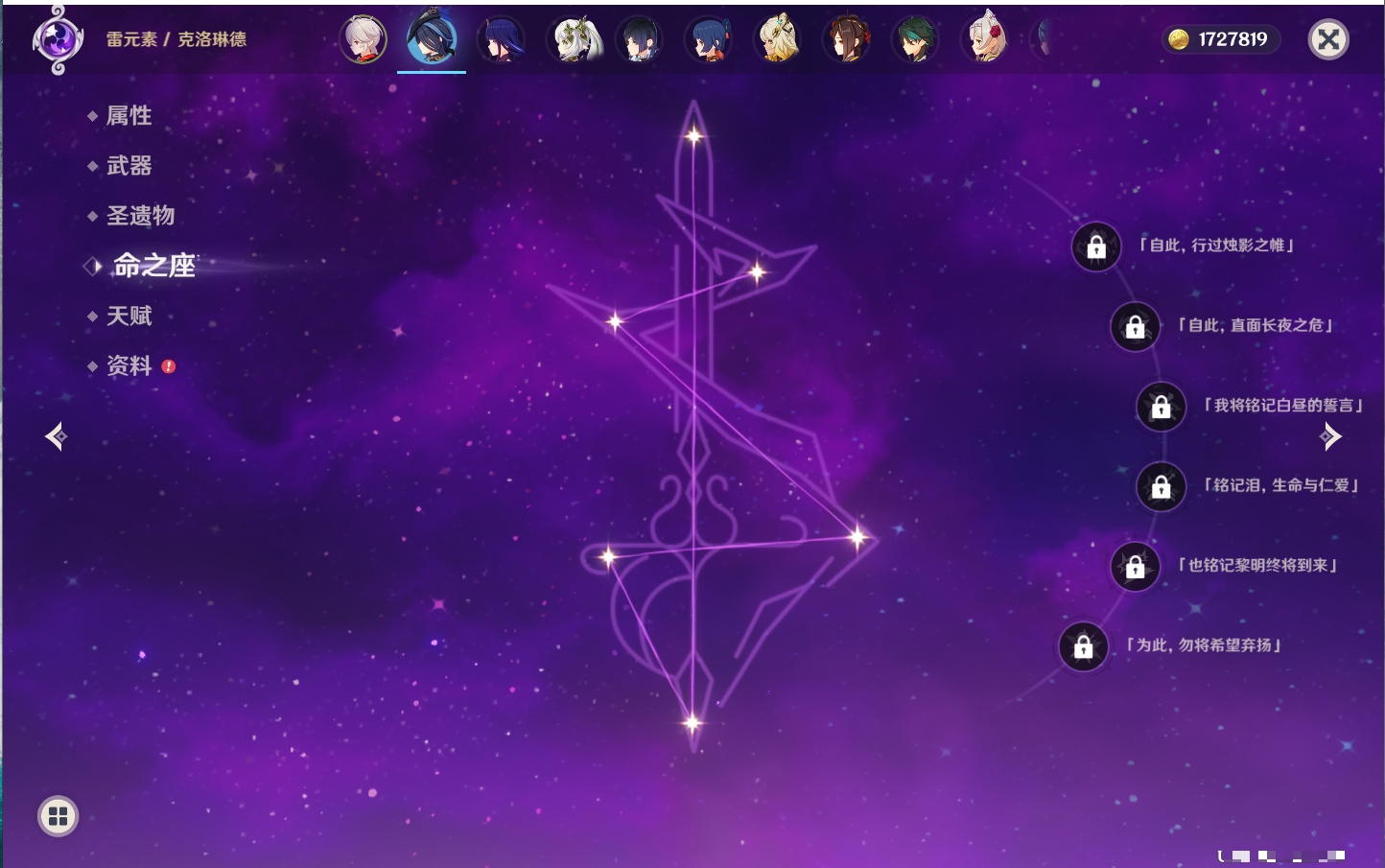Viewport: 1385px width, 868px height.
Task: Click the lock icon for 「也铭记黎明终将到来」
Action: tap(1135, 567)
